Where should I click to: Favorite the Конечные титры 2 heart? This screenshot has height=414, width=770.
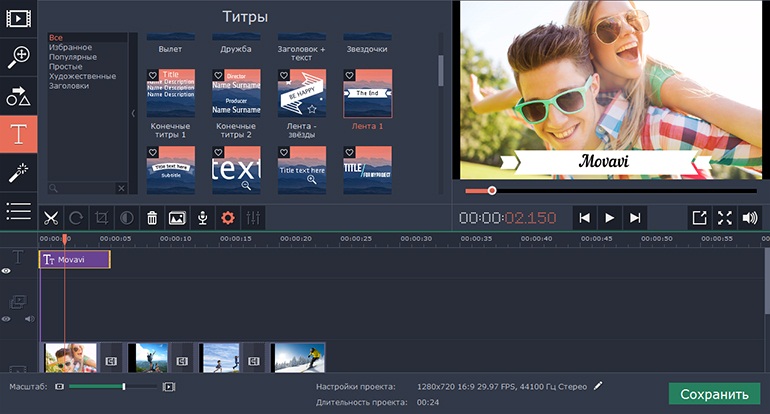[x=218, y=75]
